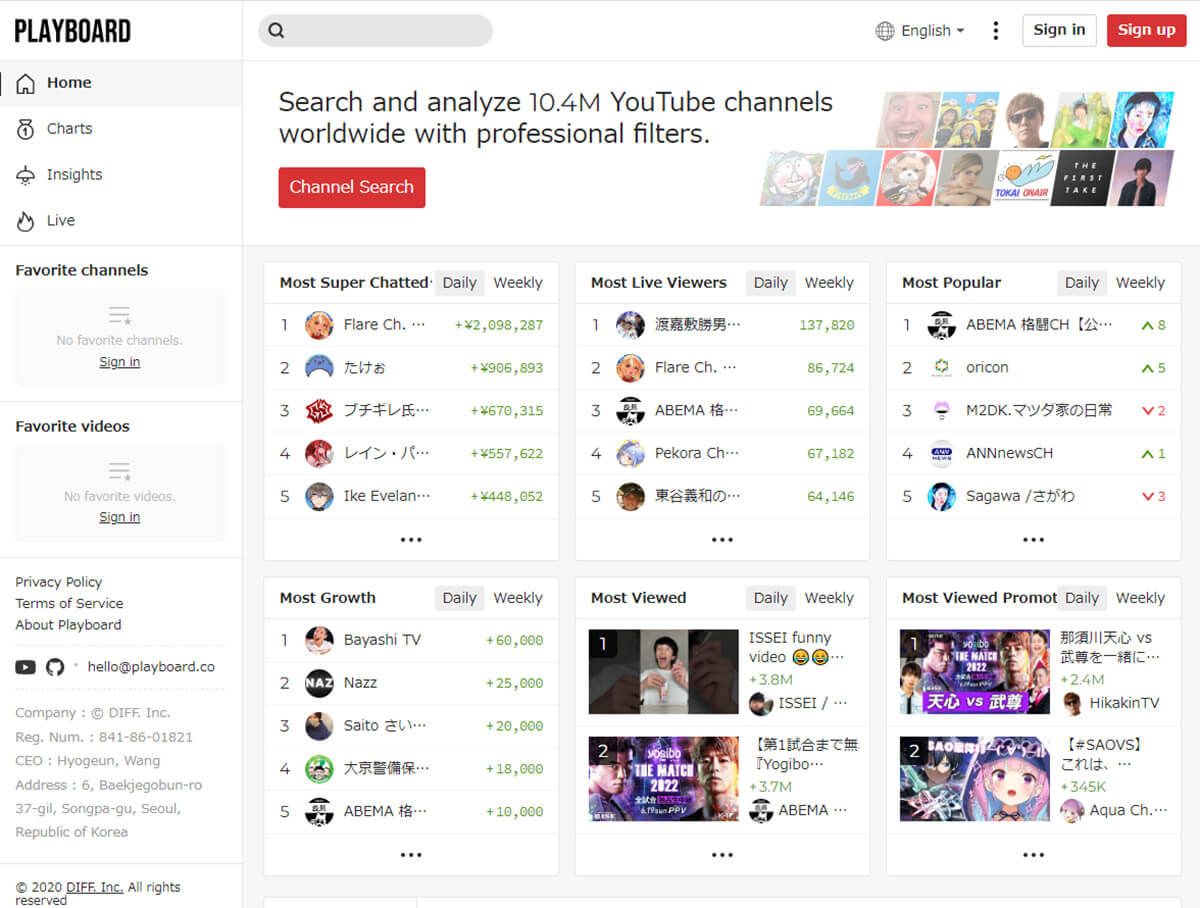
Task: Click into the search input field
Action: (375, 31)
